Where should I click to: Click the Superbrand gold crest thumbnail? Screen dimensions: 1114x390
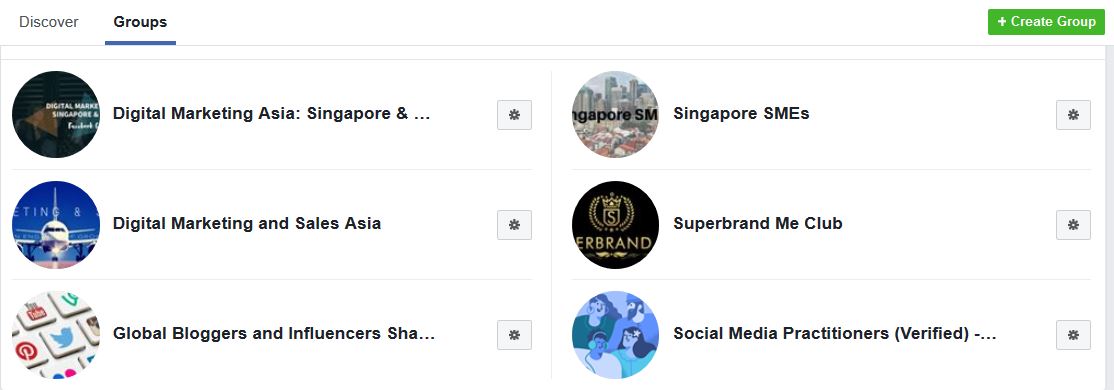pos(615,224)
